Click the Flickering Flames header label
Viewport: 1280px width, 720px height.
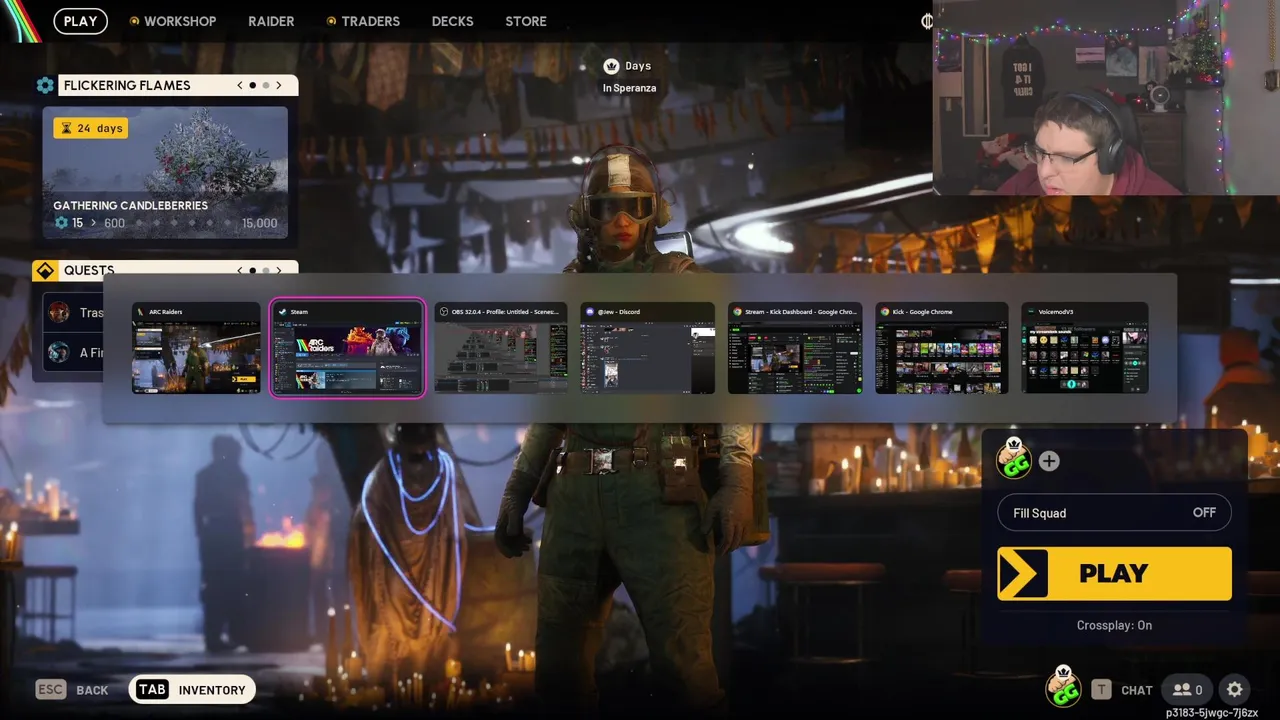(127, 86)
